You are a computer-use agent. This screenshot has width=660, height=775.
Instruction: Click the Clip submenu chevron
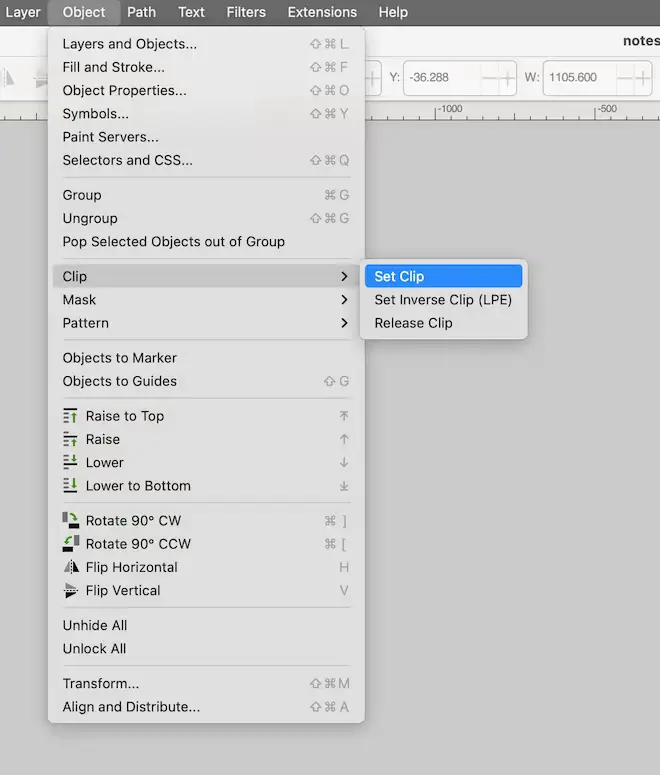pyautogui.click(x=344, y=277)
